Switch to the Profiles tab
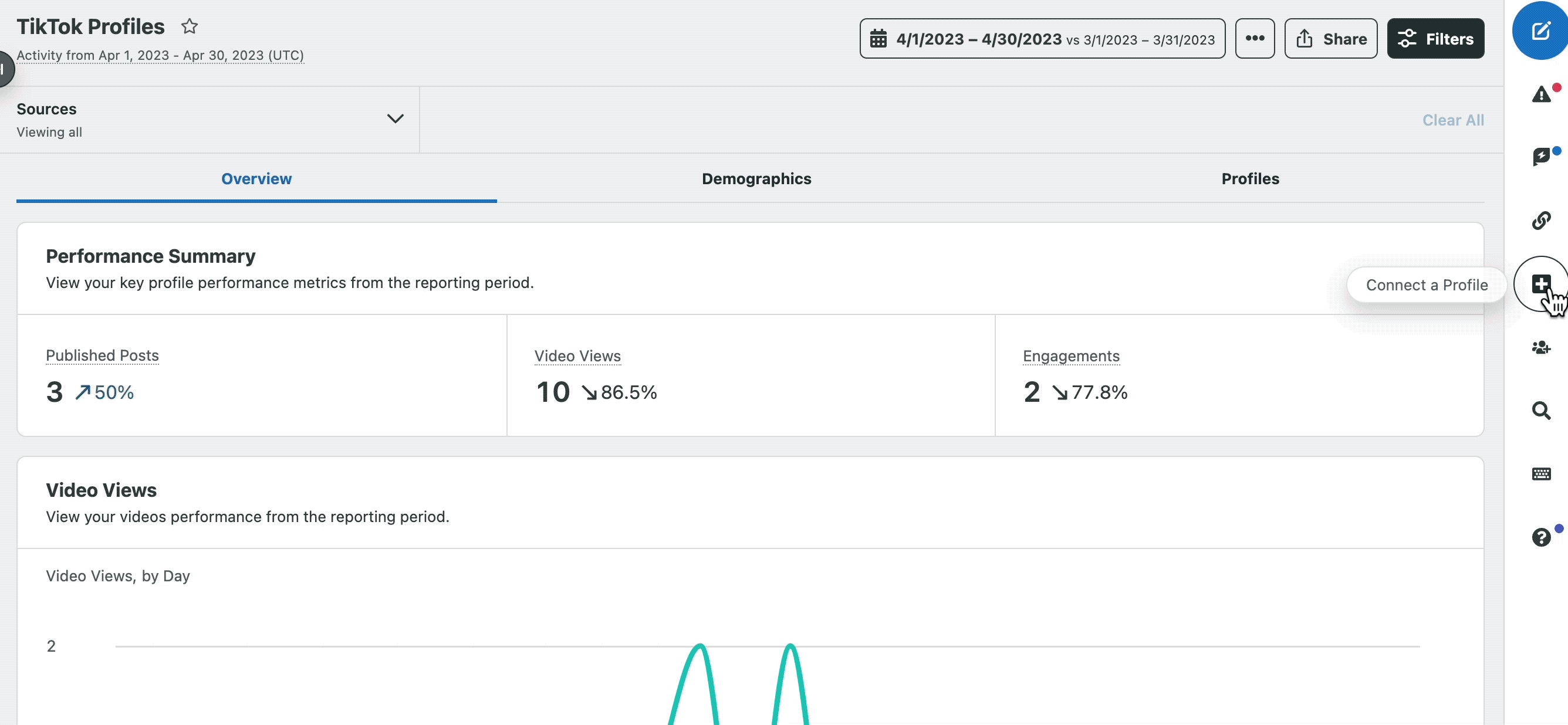Screen dimensions: 1568x725 1250,179
